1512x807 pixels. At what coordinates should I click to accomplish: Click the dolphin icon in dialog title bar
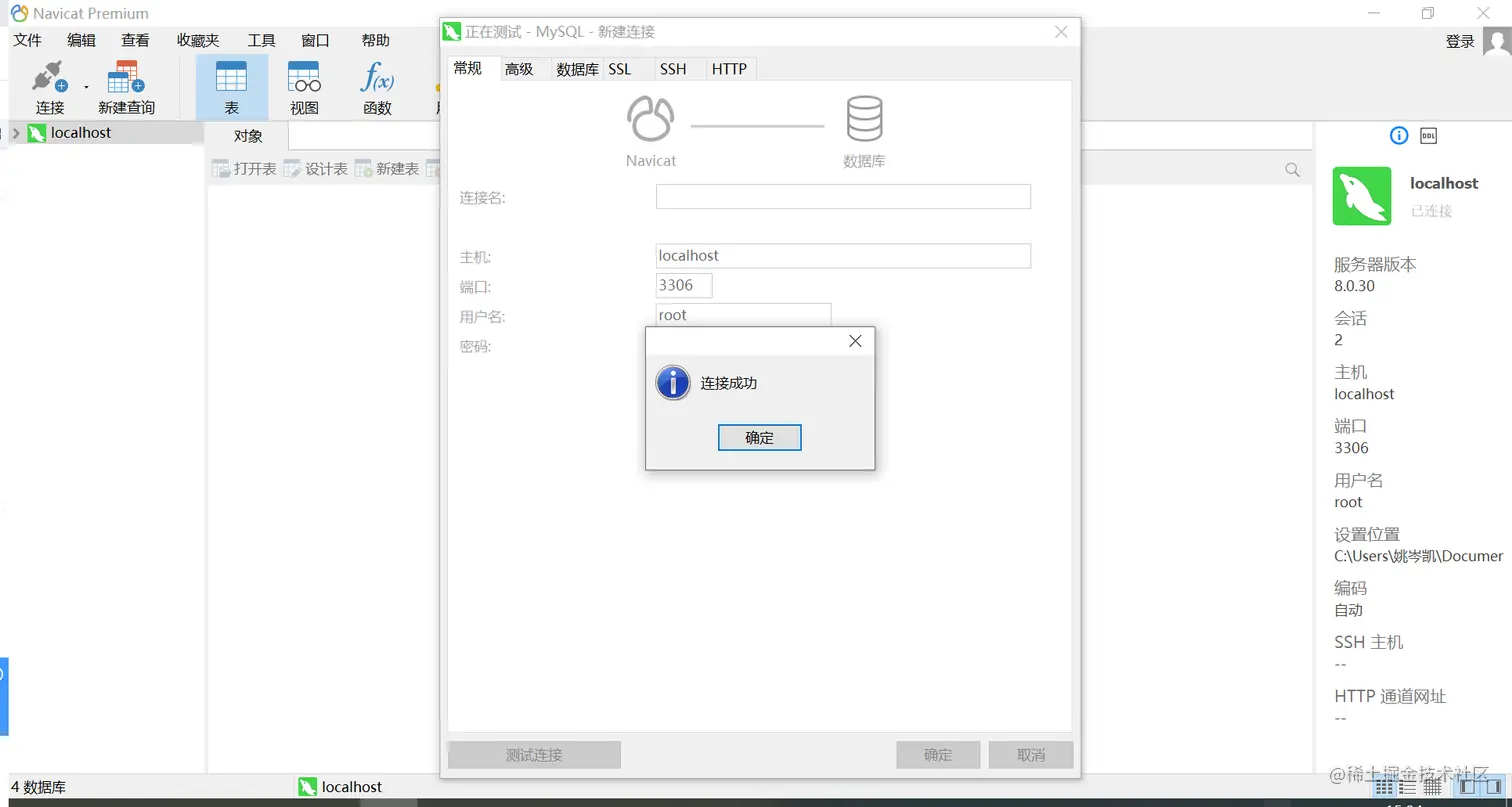coord(452,32)
